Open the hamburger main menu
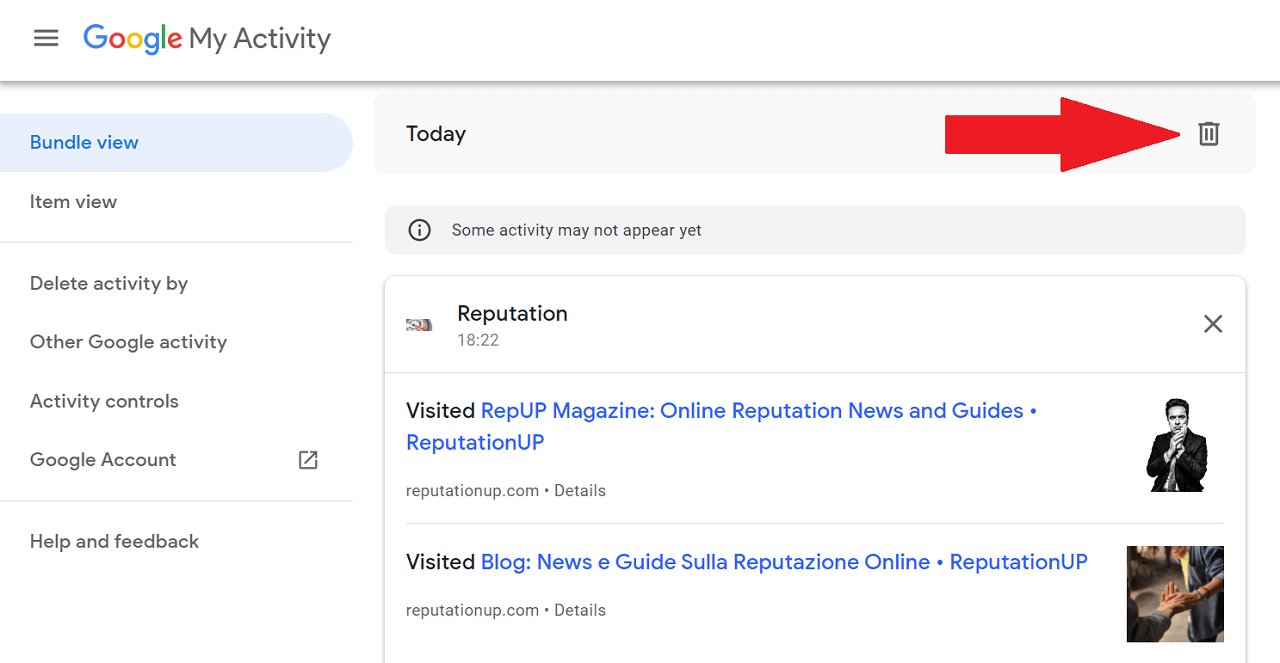The image size is (1280, 663). coord(46,38)
